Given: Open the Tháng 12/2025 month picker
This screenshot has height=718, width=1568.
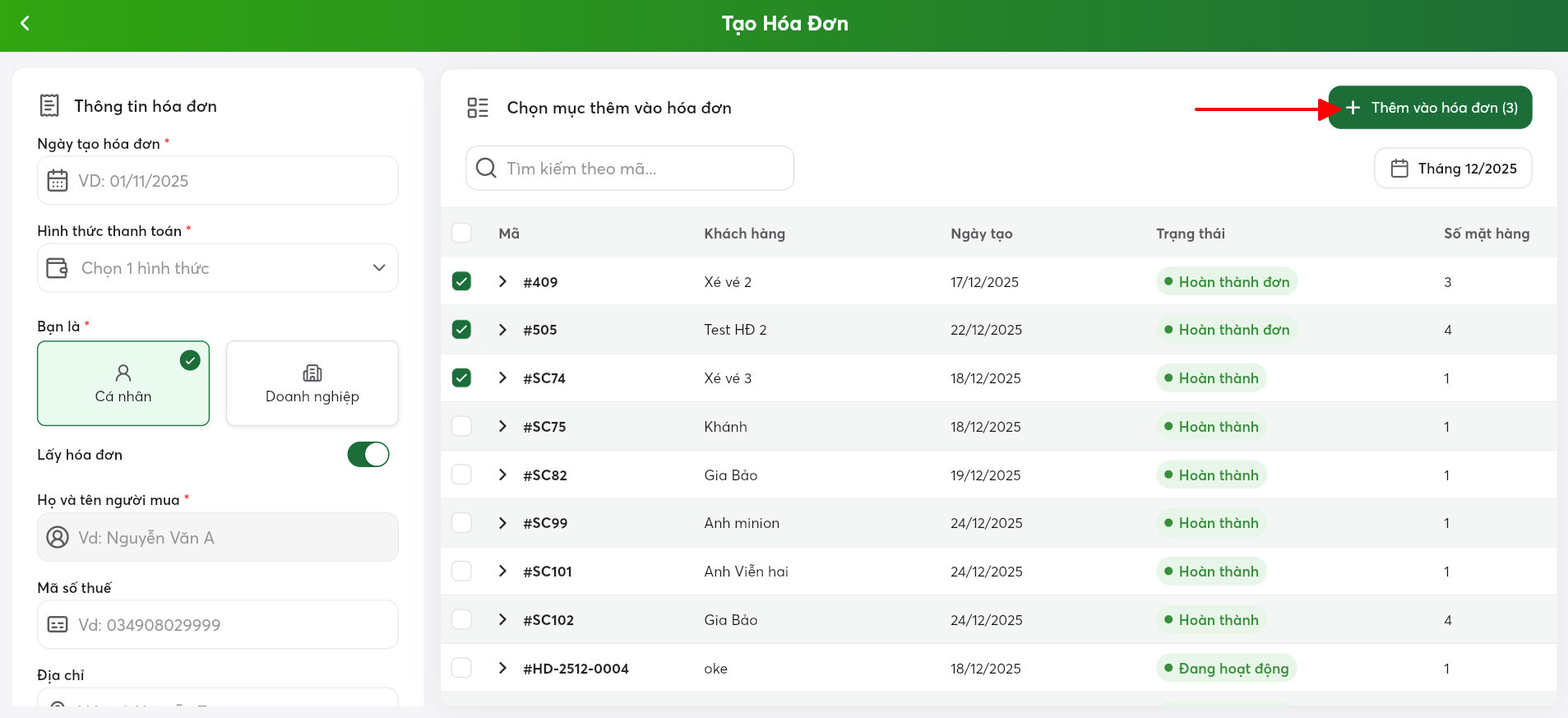Looking at the screenshot, I should tap(1453, 169).
